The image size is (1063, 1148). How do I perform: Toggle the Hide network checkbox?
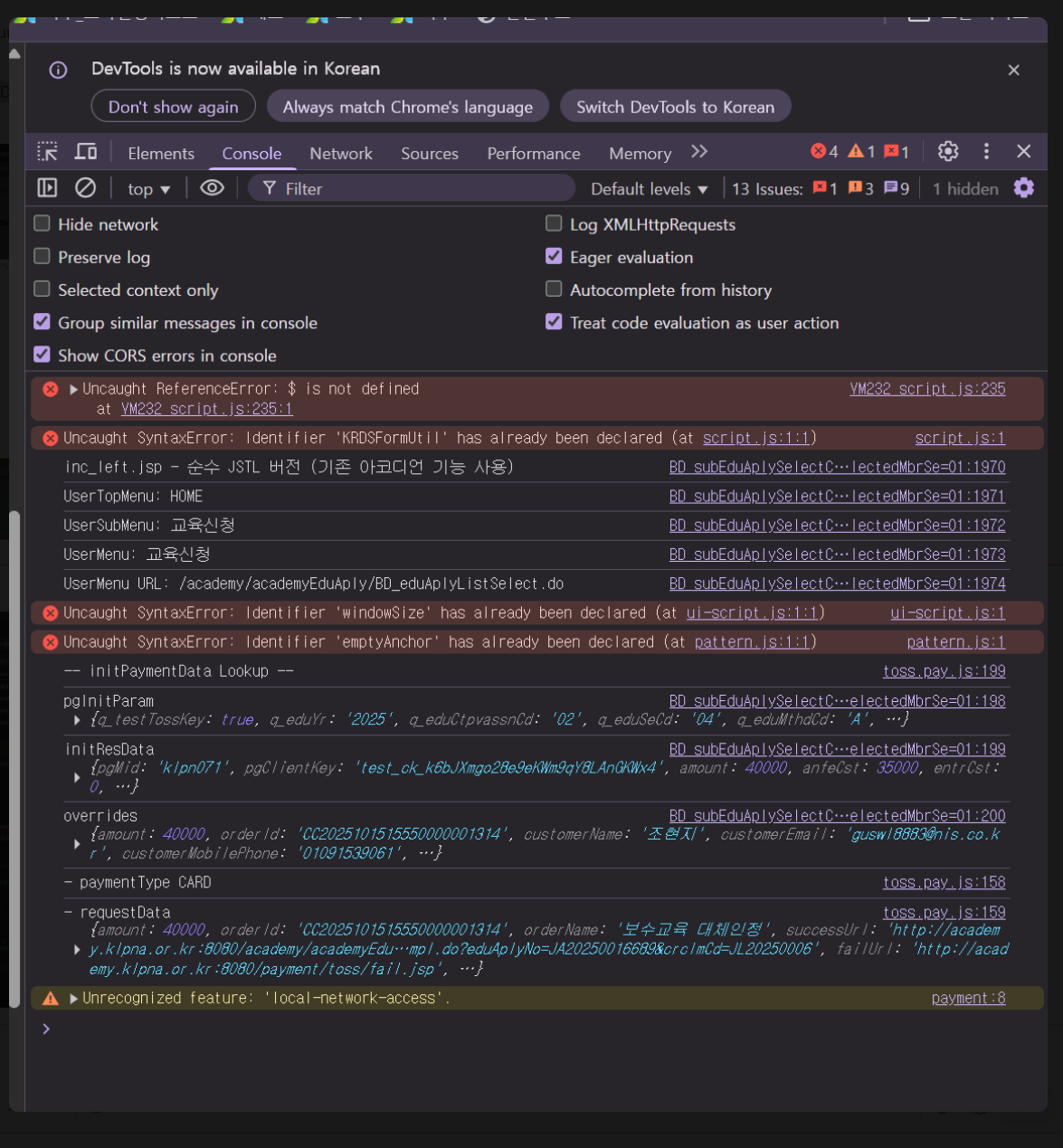click(x=42, y=223)
